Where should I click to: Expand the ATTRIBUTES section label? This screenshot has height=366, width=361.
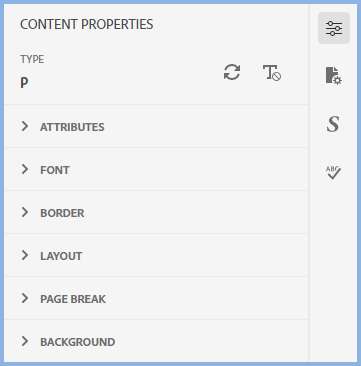click(72, 127)
